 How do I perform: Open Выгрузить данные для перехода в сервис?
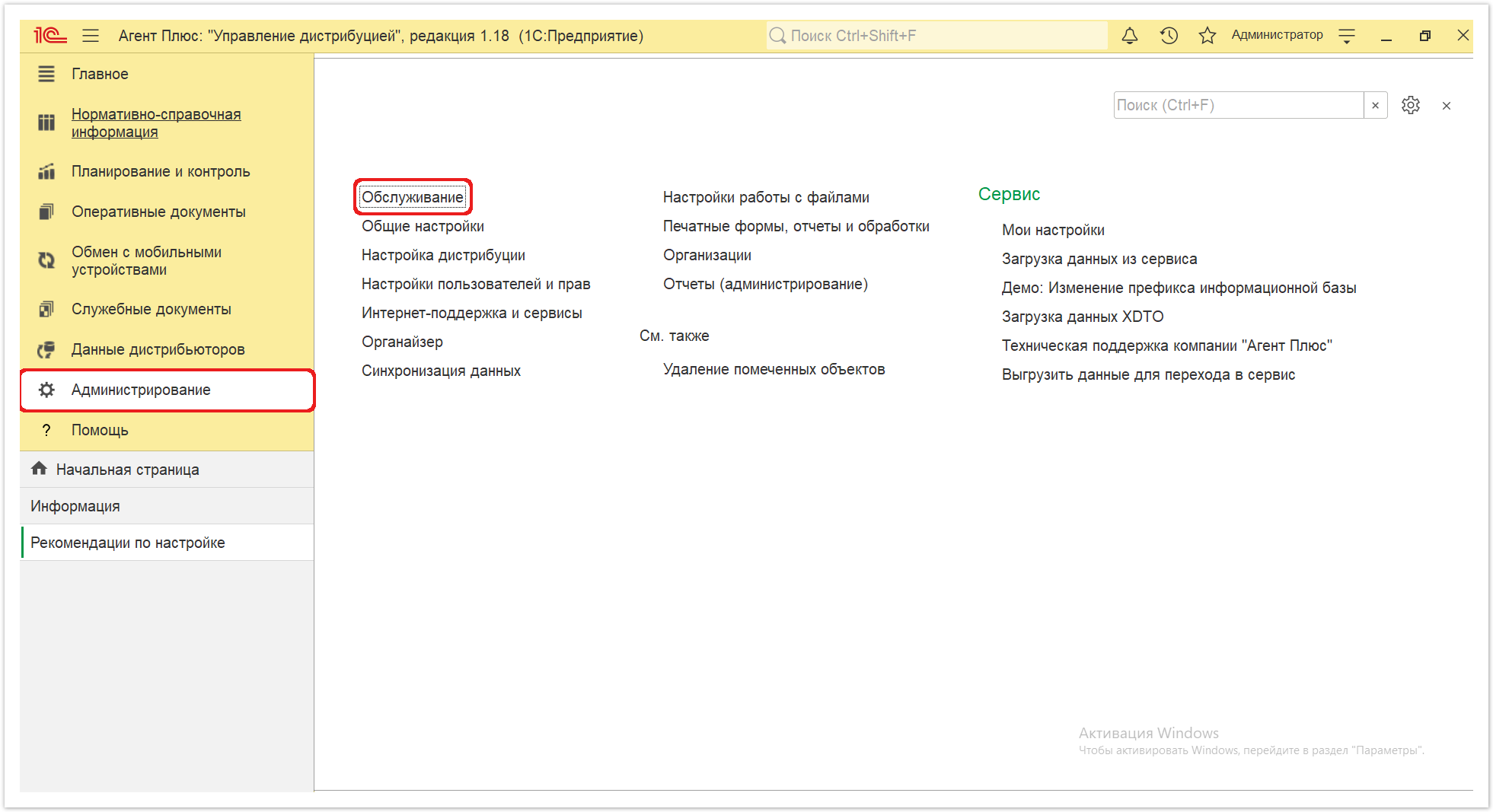coord(1148,374)
